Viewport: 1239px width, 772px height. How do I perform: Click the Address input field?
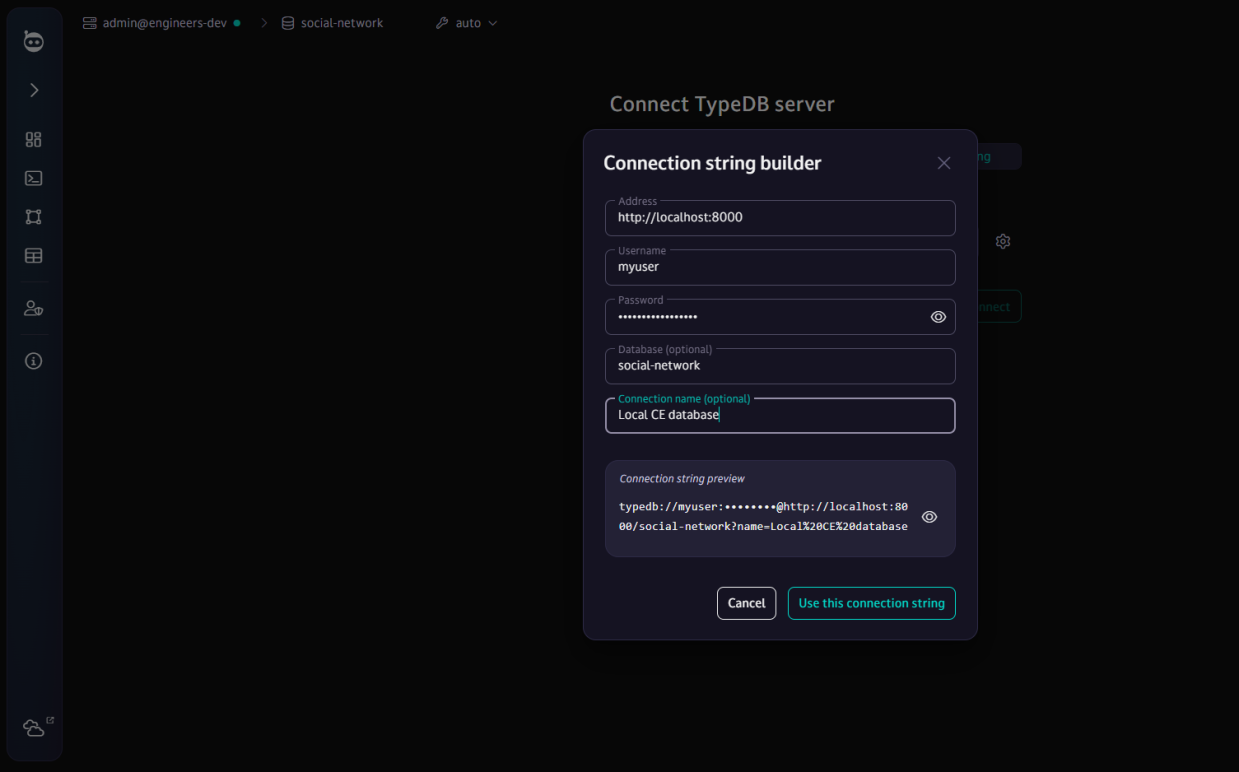780,217
